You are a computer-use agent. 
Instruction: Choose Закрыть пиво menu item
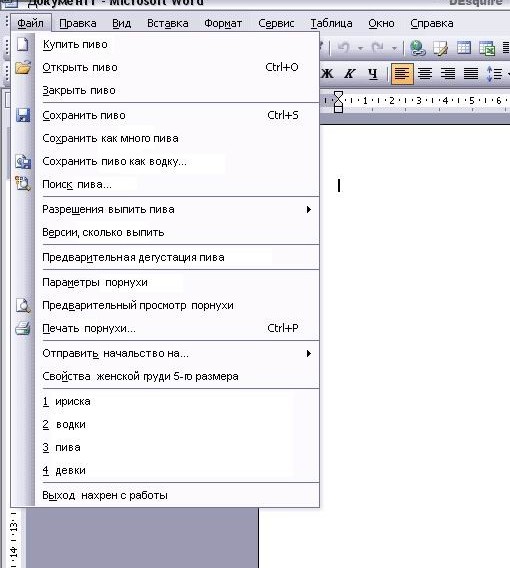point(177,90)
